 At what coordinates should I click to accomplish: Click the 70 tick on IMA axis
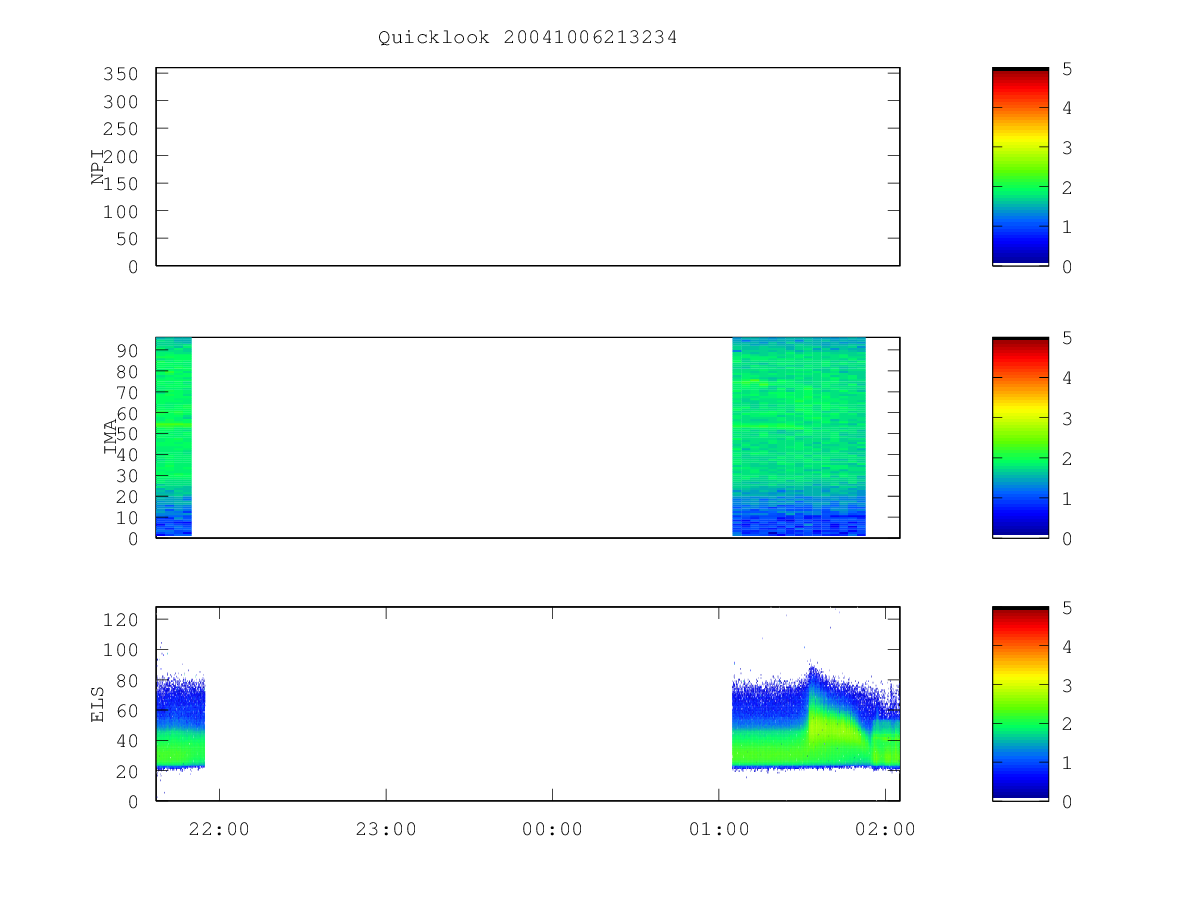128,392
